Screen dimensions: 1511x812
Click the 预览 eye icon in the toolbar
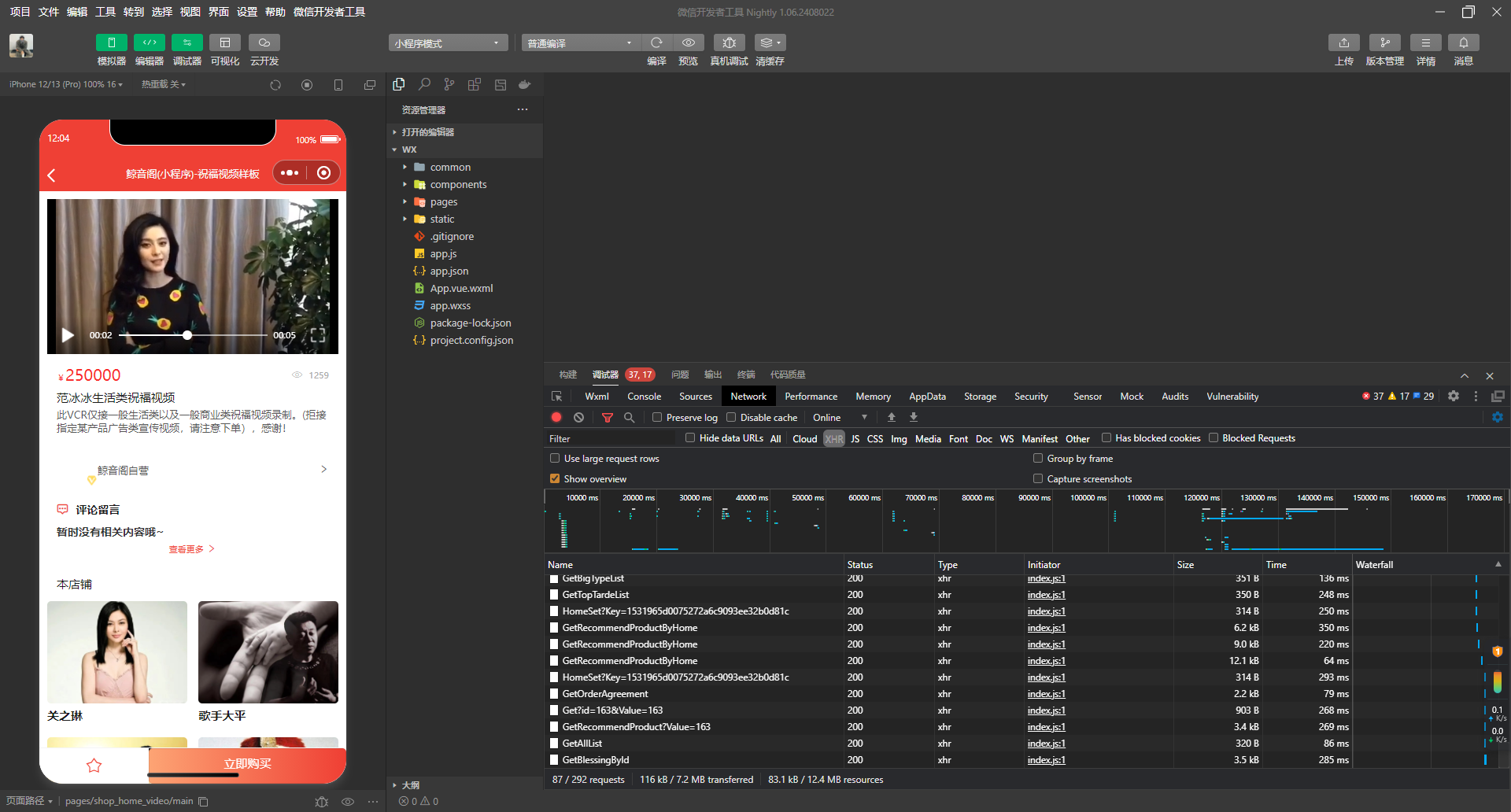[688, 42]
